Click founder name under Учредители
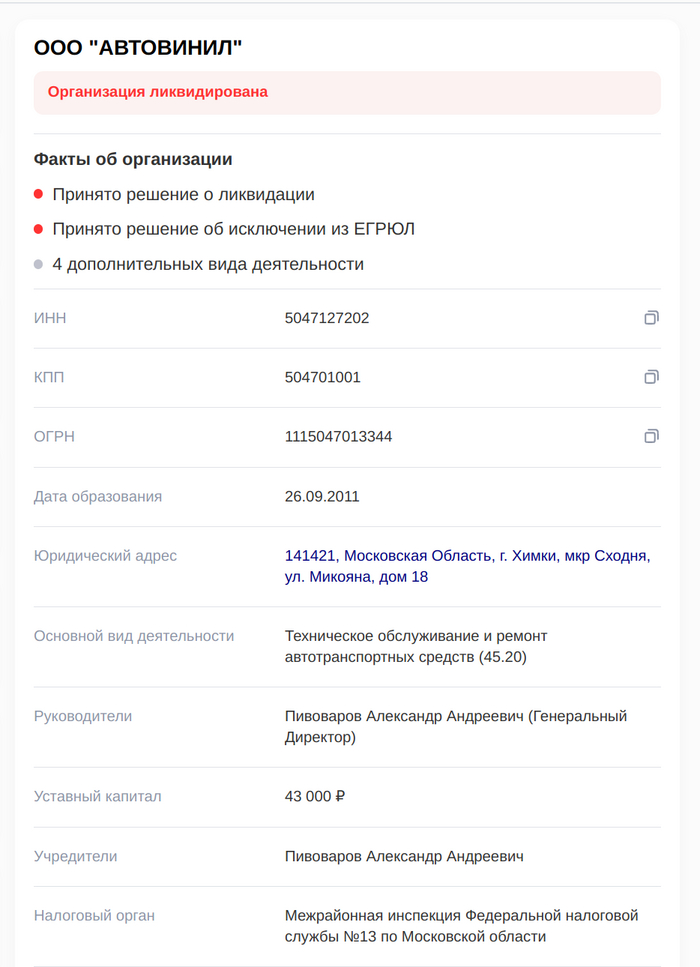Image resolution: width=700 pixels, height=967 pixels. click(x=404, y=856)
